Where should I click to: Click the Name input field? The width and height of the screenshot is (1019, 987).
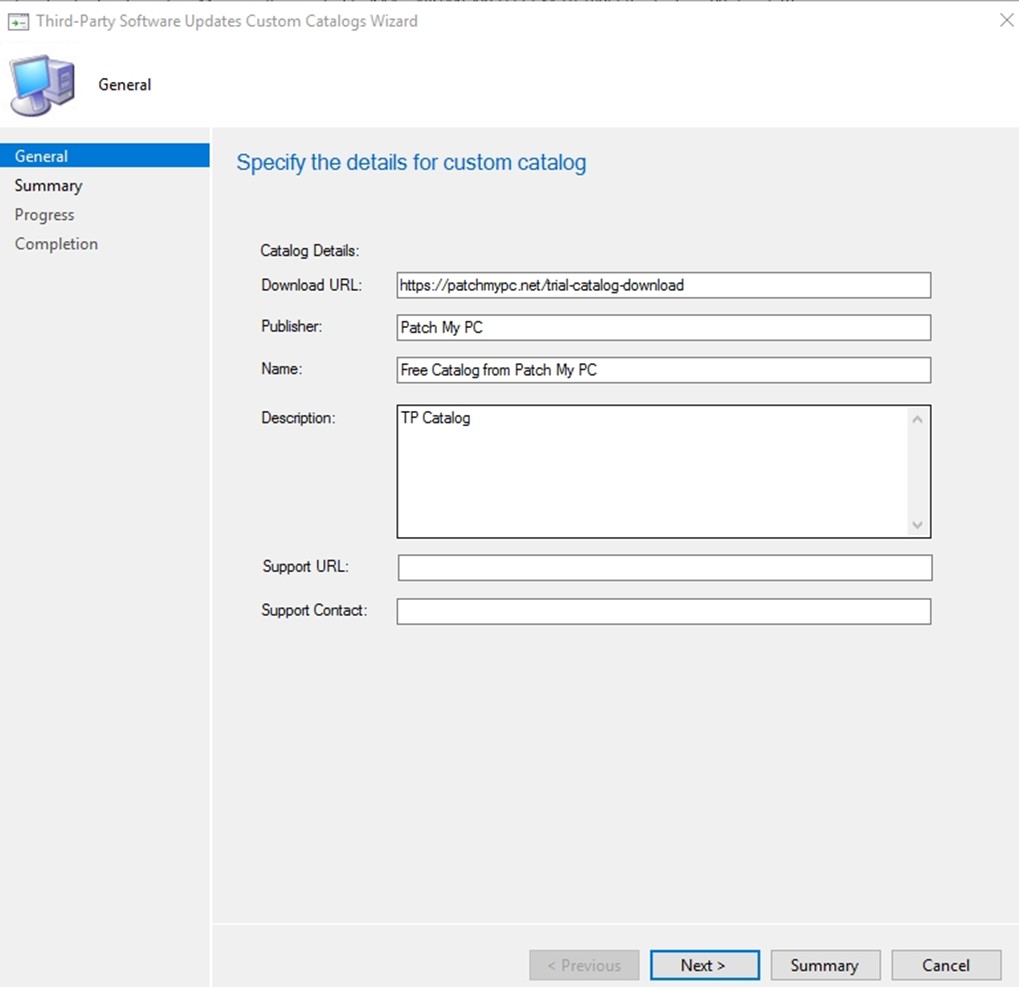pyautogui.click(x=663, y=370)
